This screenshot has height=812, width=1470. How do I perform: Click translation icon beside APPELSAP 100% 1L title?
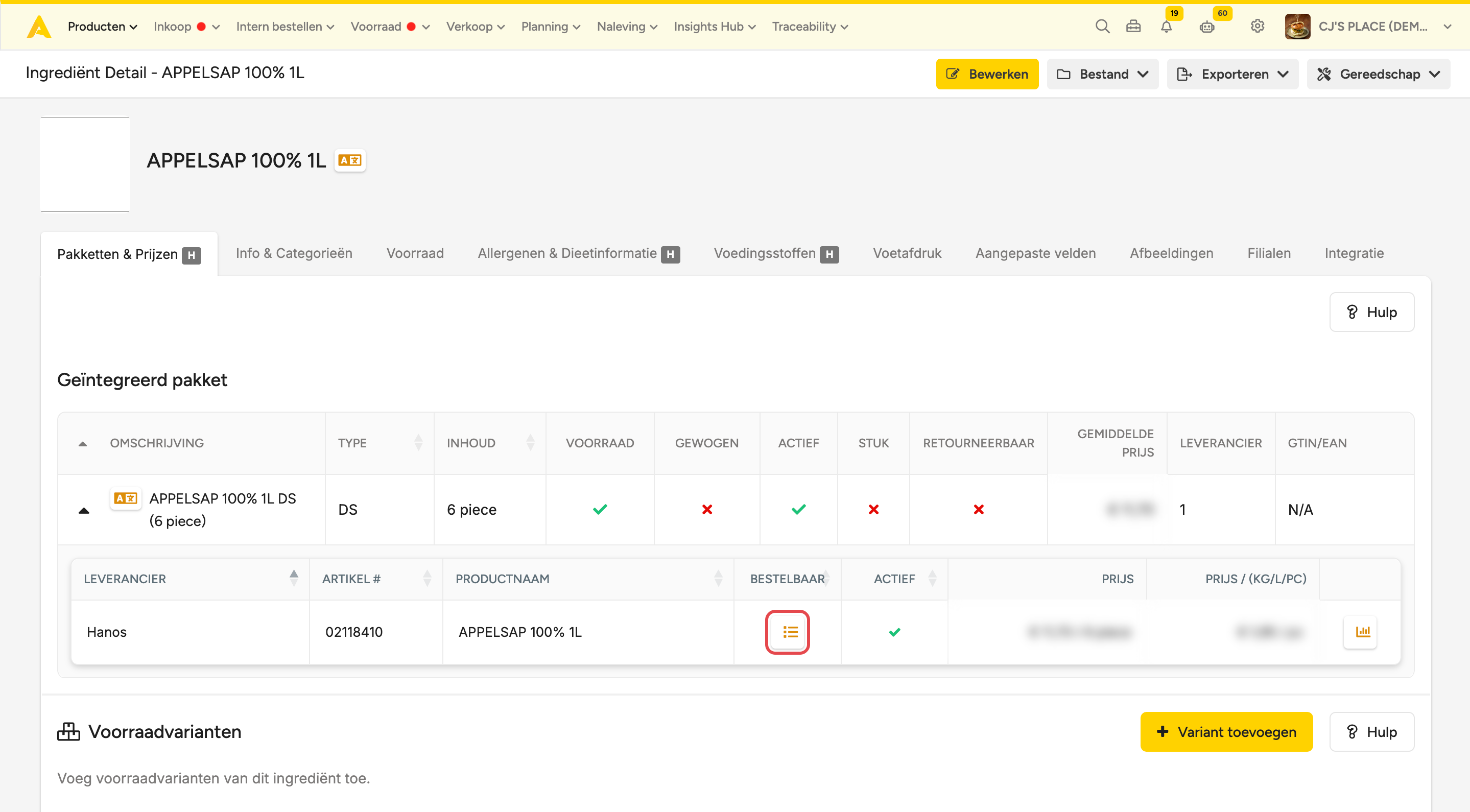(x=350, y=160)
